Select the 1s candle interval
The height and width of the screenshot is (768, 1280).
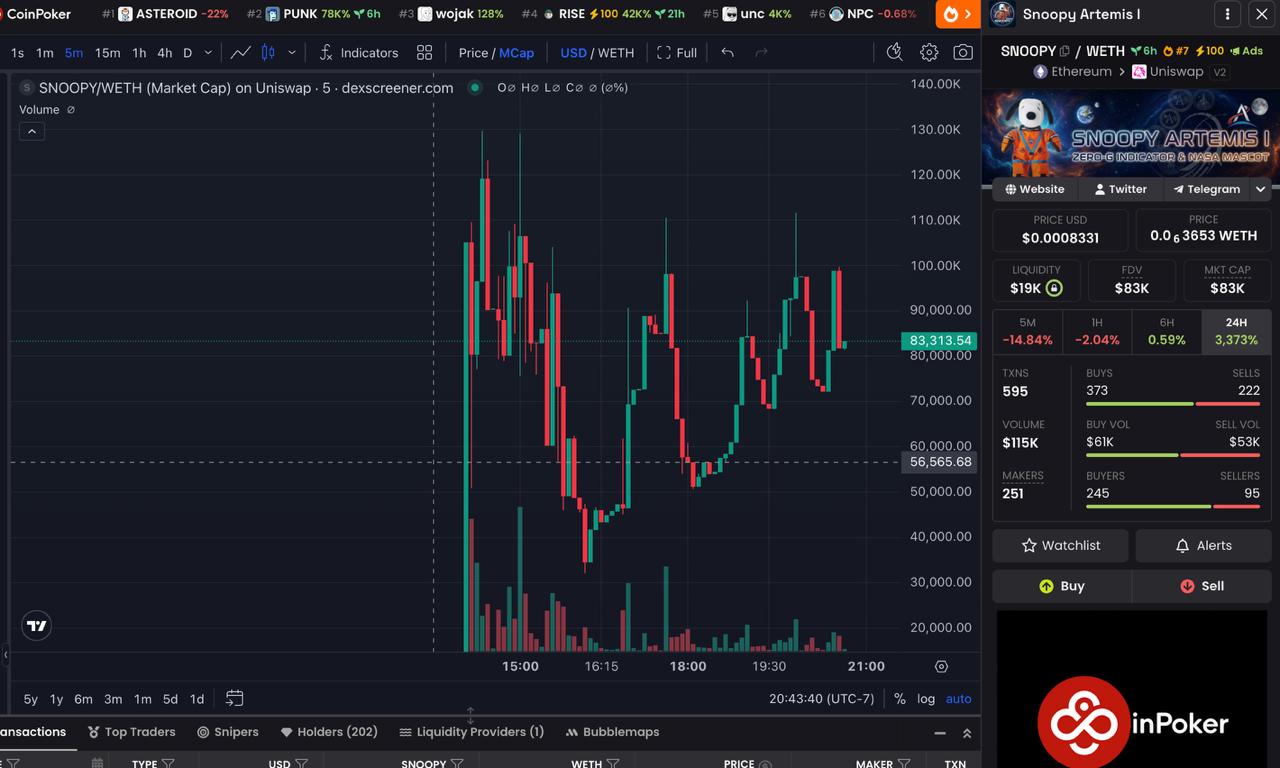17,53
